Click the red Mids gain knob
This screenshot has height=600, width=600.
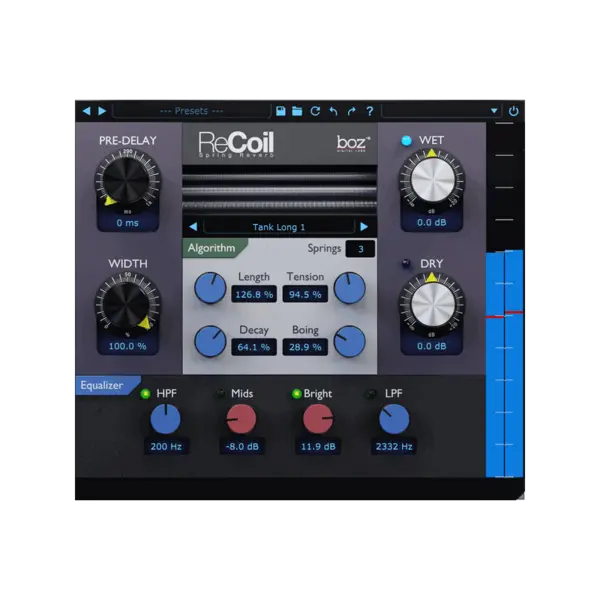[x=241, y=419]
